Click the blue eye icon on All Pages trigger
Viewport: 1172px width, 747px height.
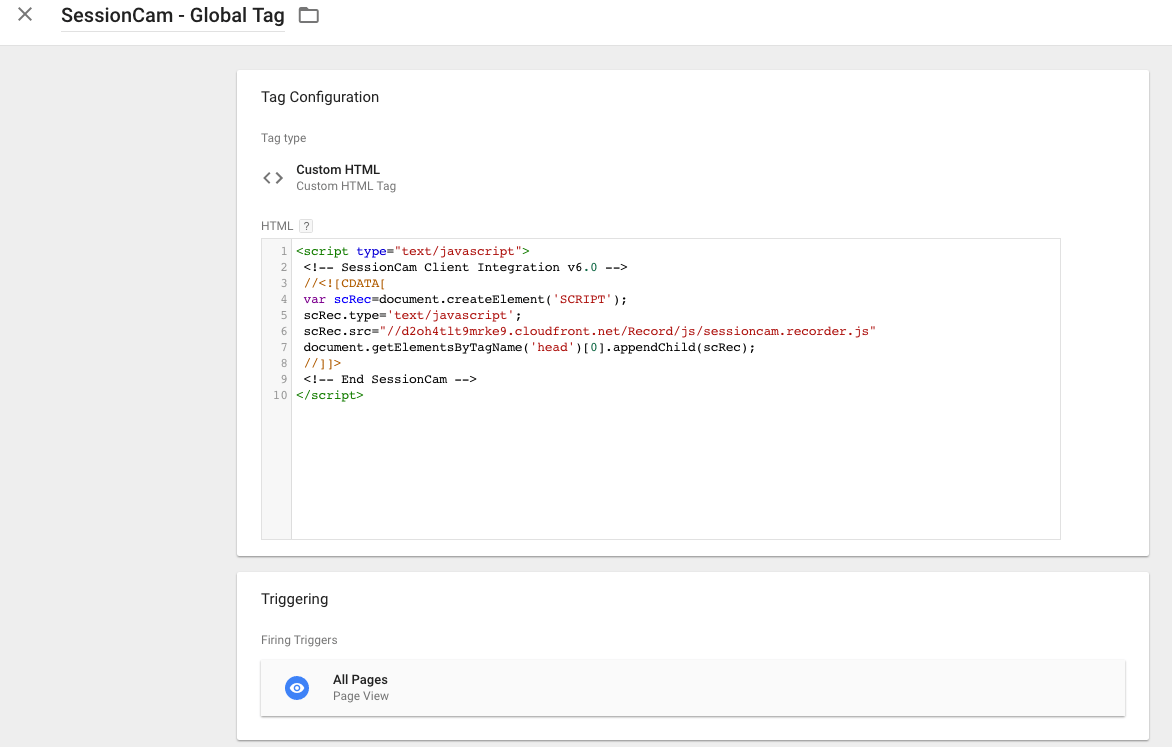coord(297,687)
